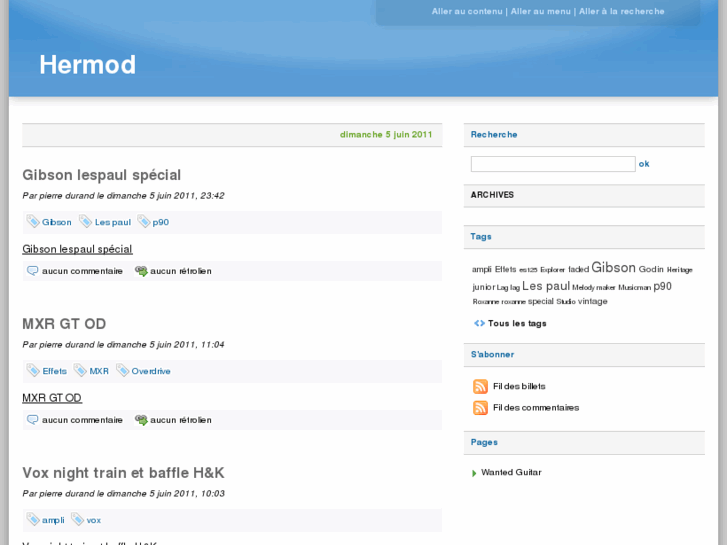The image size is (727, 545).
Task: Open the Hermod blog title link
Action: [88, 64]
